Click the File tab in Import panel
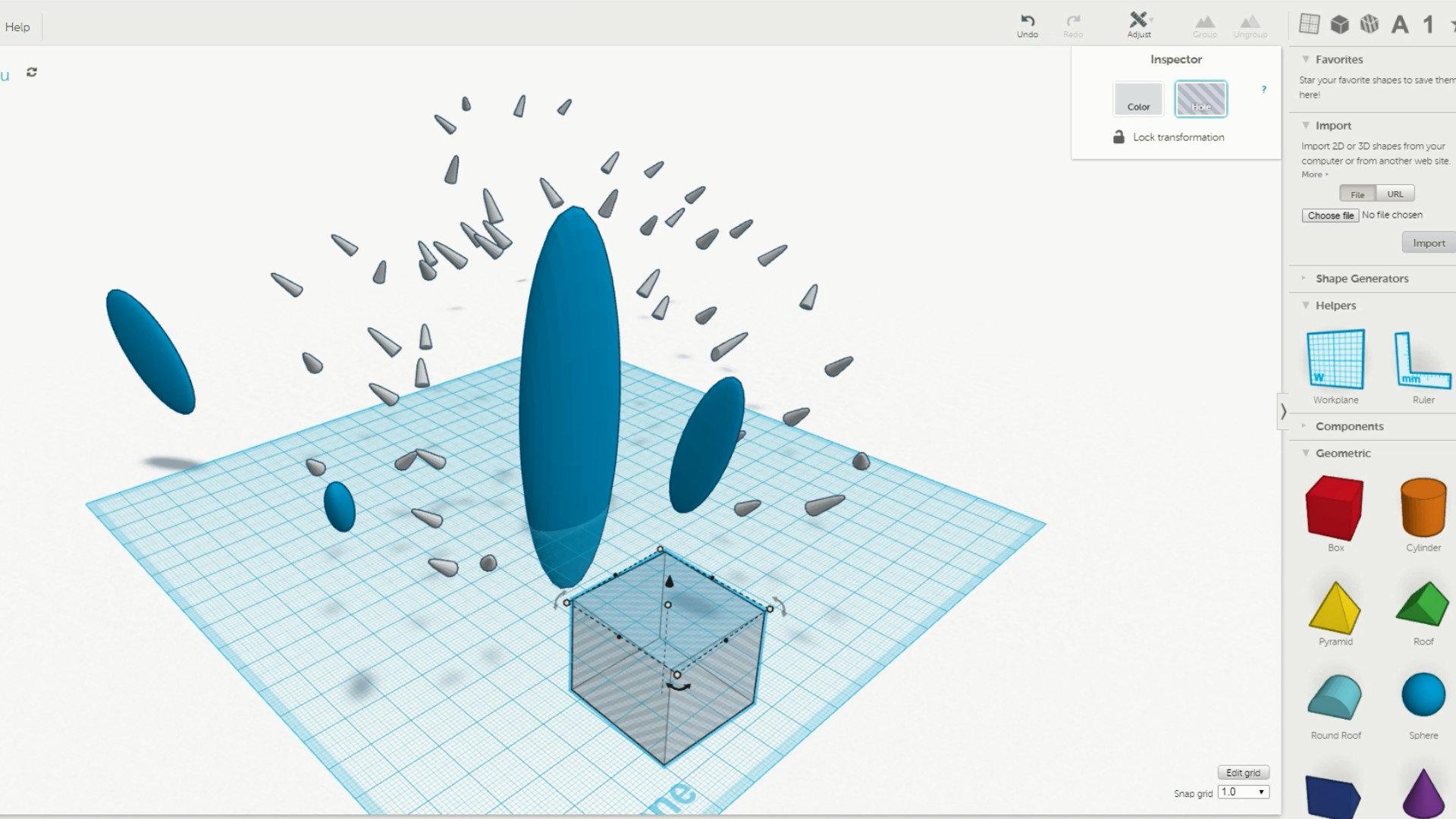Viewport: 1456px width, 819px height. (x=1357, y=193)
